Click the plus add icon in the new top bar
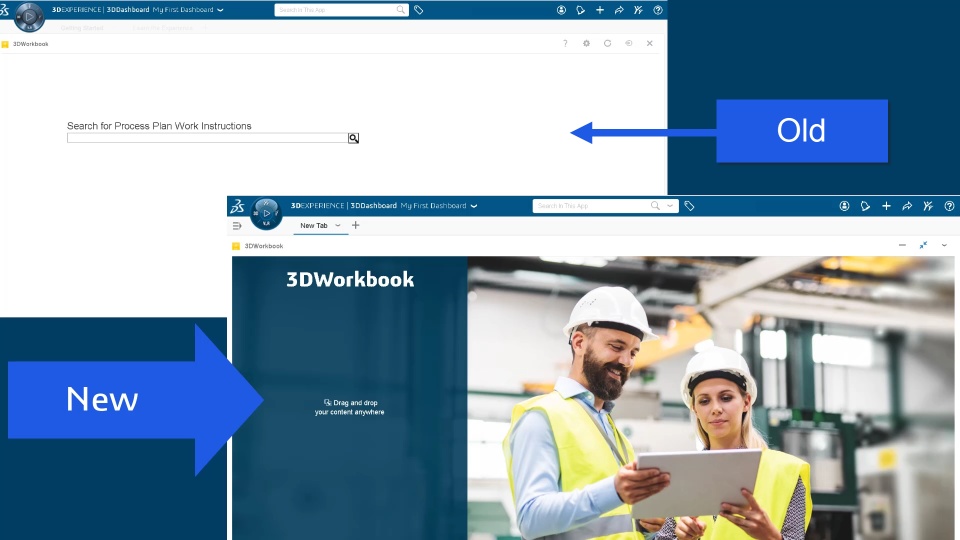Image resolution: width=960 pixels, height=540 pixels. click(886, 206)
